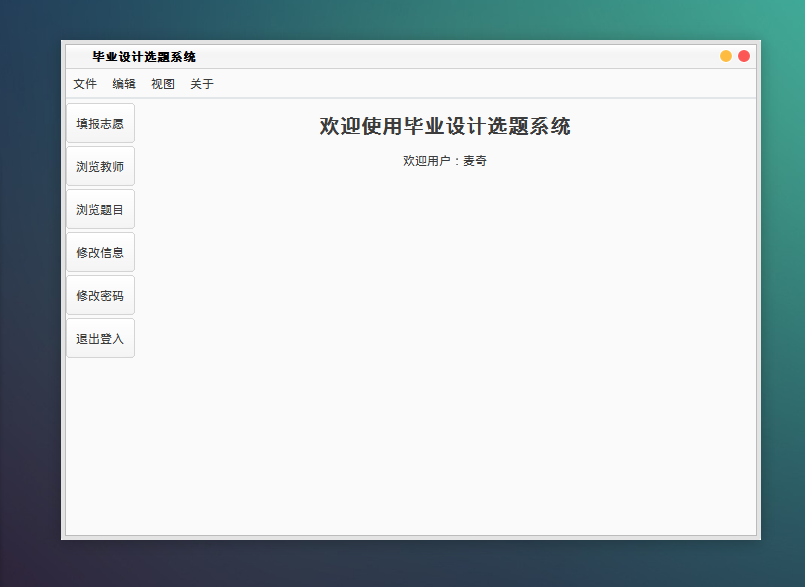Click the 欢迎用户：麦奇 user greeting text
The width and height of the screenshot is (805, 587).
[x=444, y=160]
